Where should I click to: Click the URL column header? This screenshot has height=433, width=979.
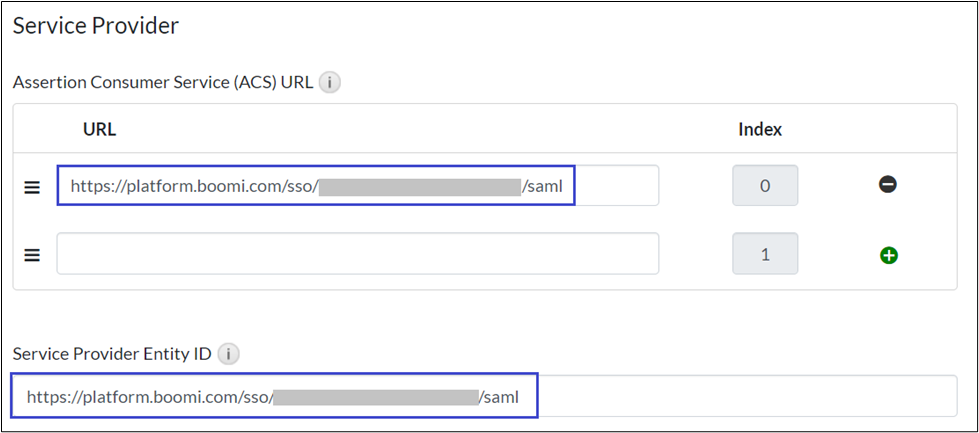click(x=100, y=129)
